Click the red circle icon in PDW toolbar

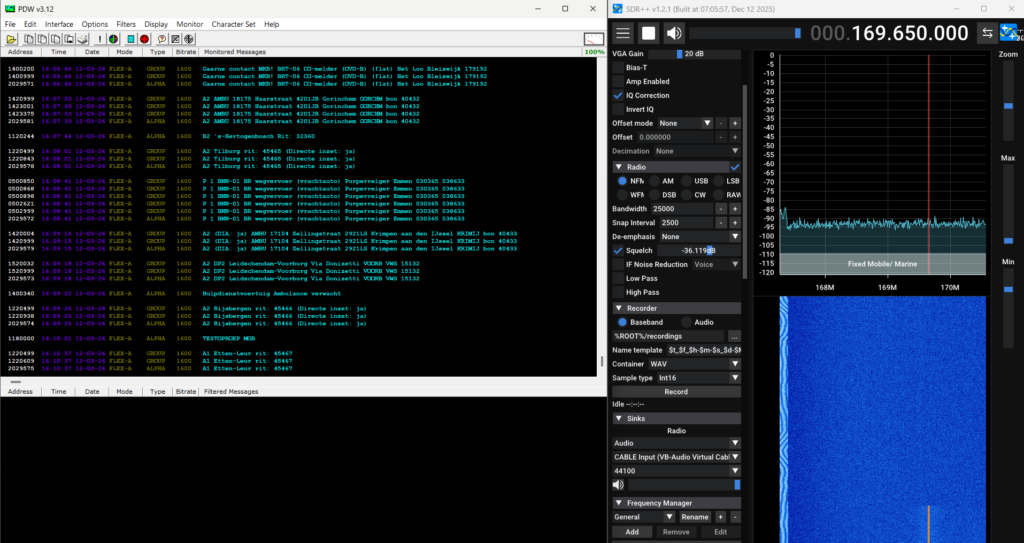coord(144,39)
